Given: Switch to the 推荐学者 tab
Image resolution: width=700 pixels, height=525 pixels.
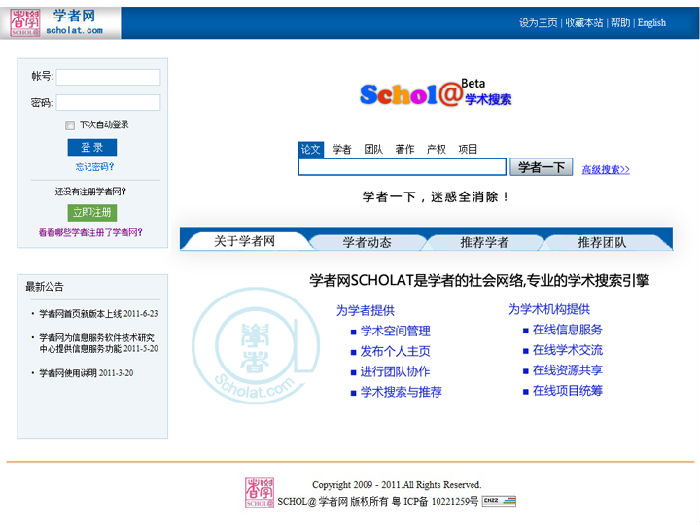Looking at the screenshot, I should (x=484, y=242).
